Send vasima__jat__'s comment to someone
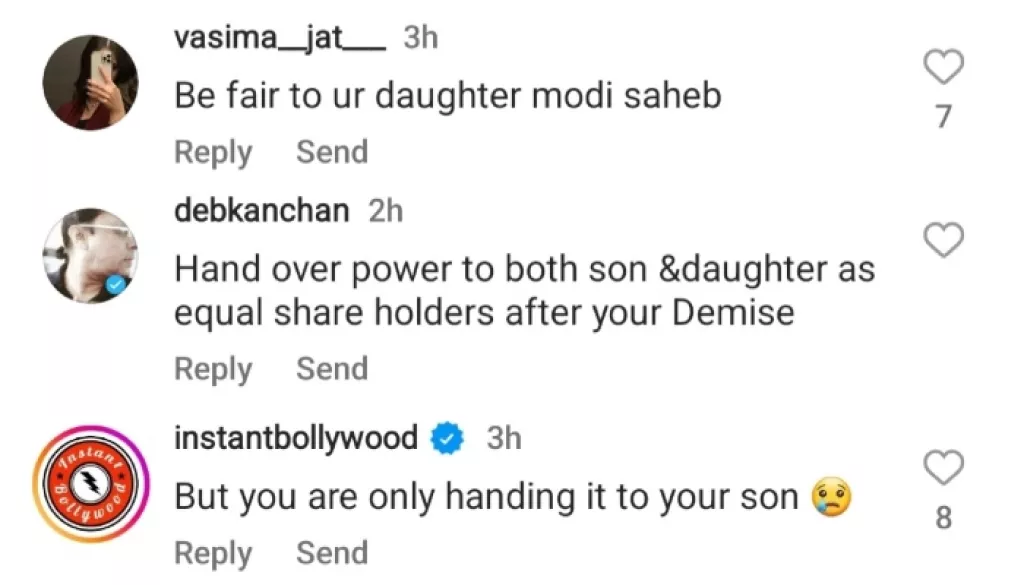 pyautogui.click(x=331, y=152)
